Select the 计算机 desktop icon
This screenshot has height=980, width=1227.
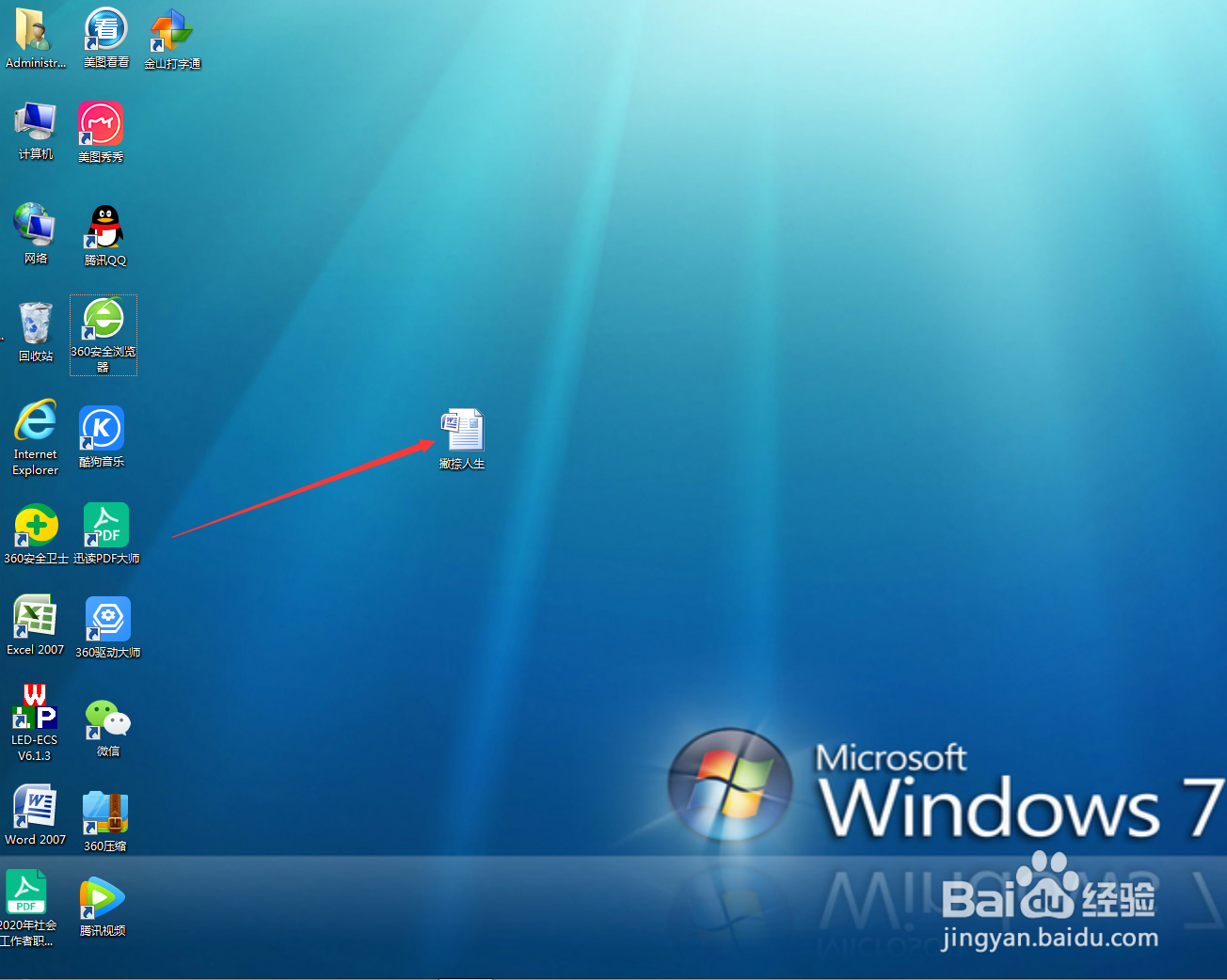click(35, 121)
